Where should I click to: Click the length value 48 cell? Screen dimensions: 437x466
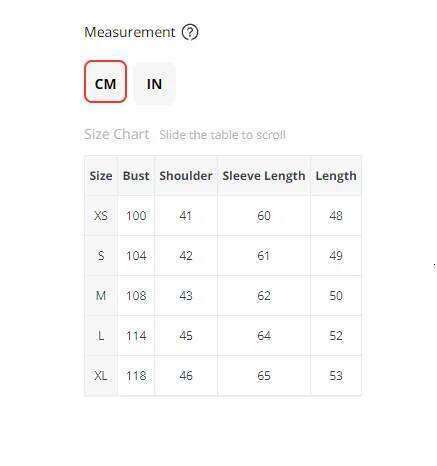(x=336, y=216)
